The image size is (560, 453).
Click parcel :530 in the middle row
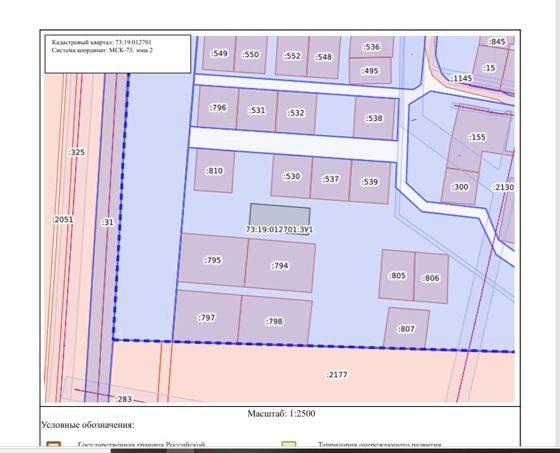click(291, 176)
